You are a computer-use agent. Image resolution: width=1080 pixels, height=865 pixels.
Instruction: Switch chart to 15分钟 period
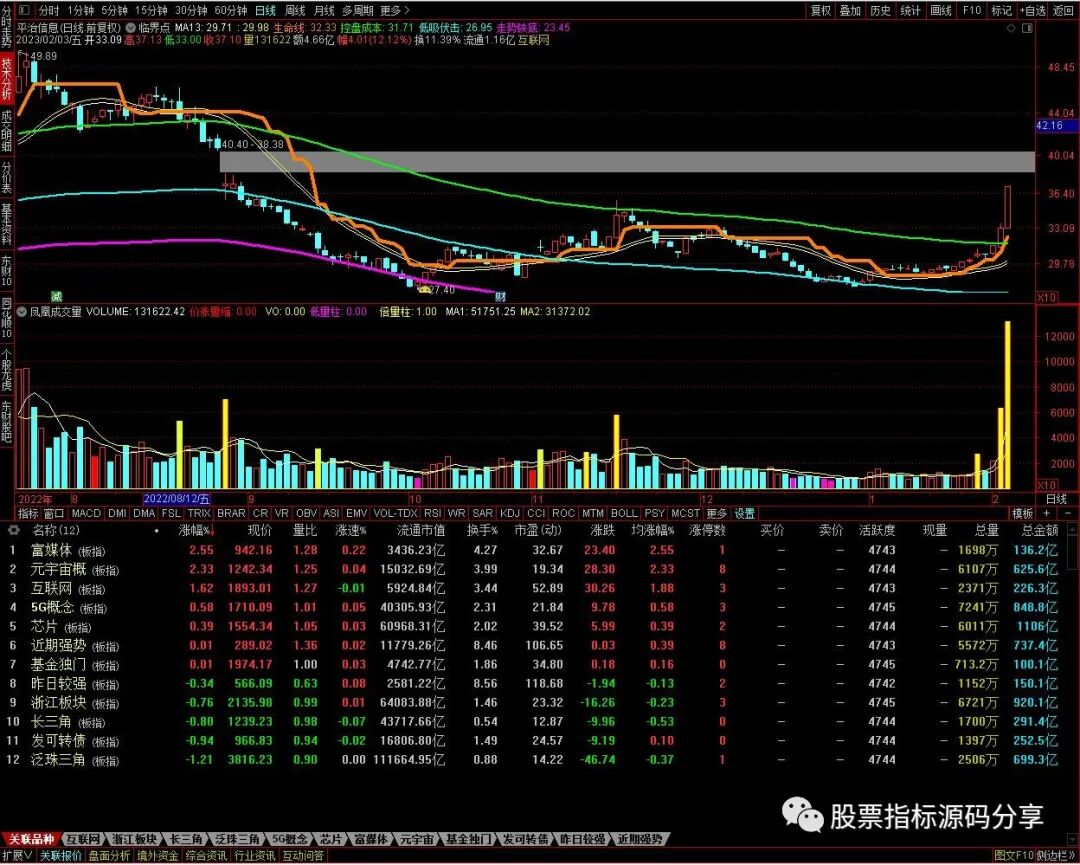tap(152, 10)
